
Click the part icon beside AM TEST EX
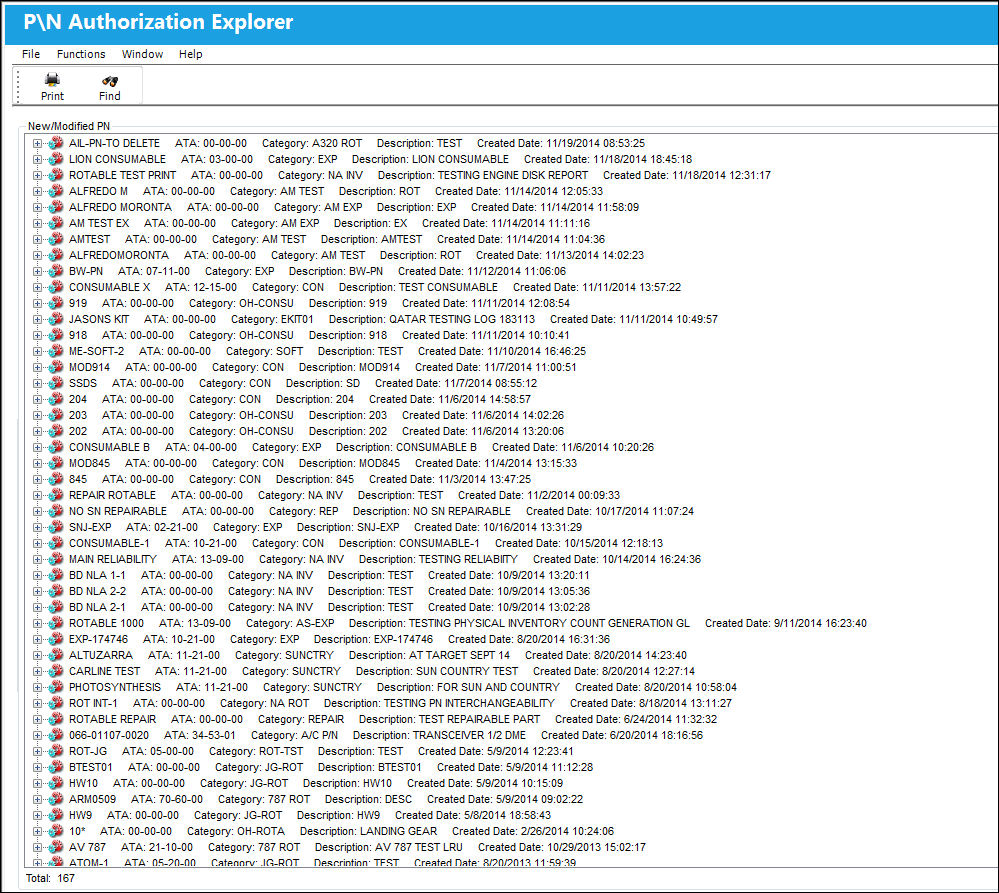56,222
